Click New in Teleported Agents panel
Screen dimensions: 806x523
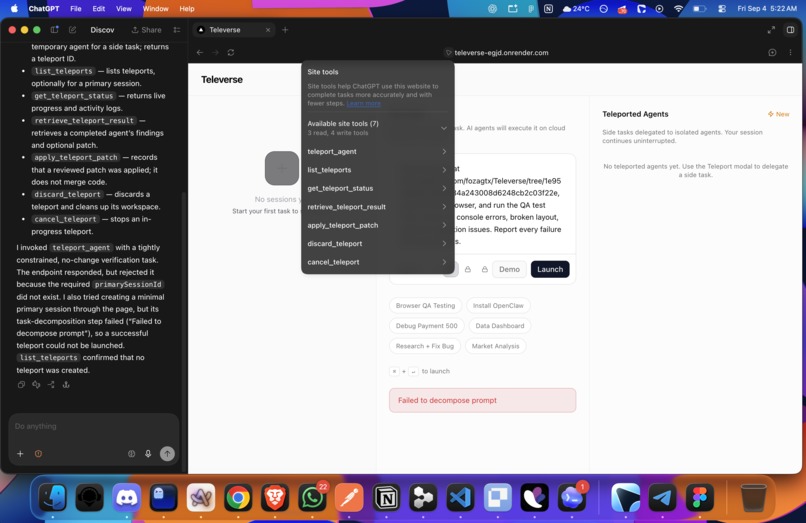[779, 114]
